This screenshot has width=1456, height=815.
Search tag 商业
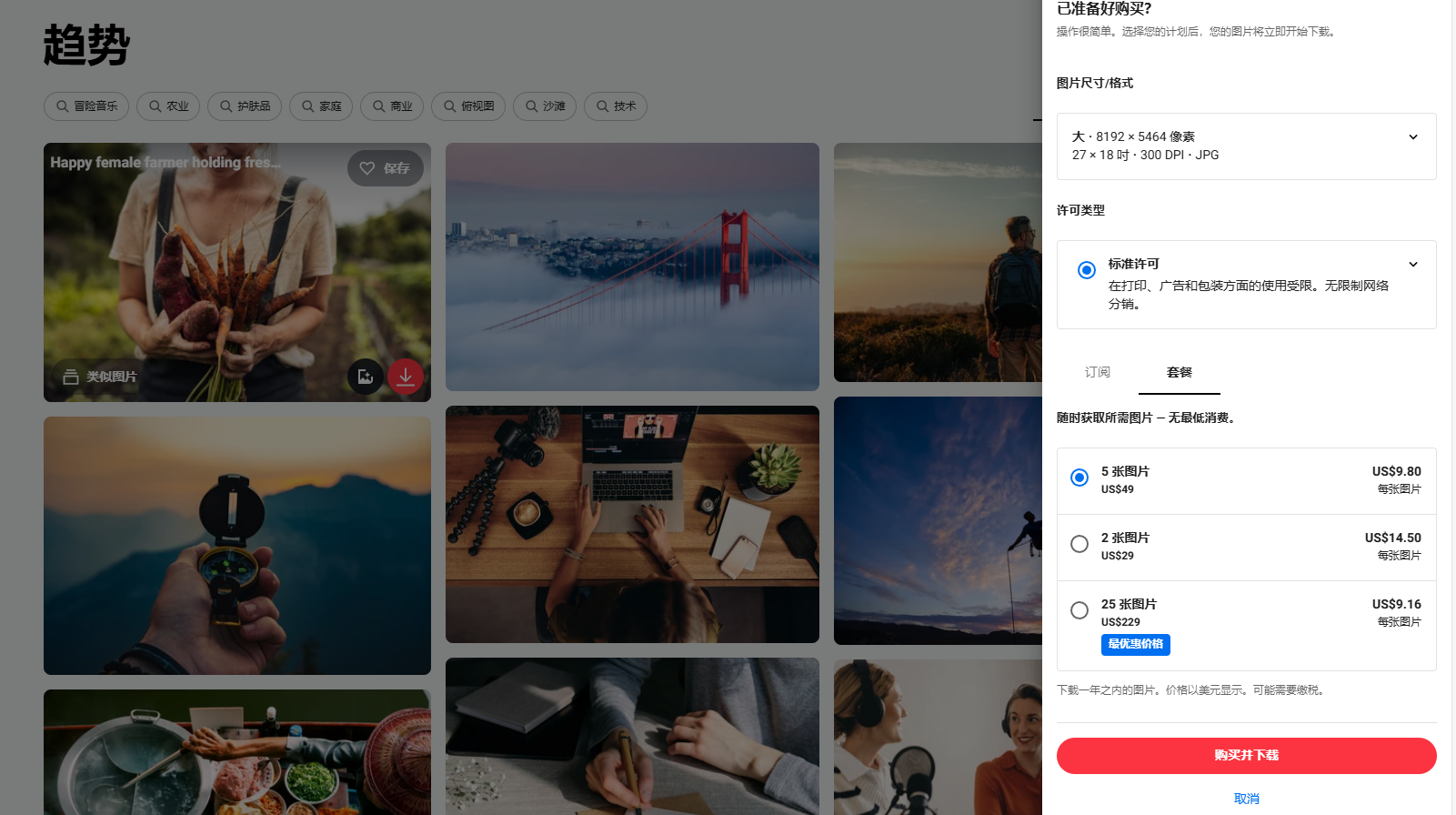(392, 106)
